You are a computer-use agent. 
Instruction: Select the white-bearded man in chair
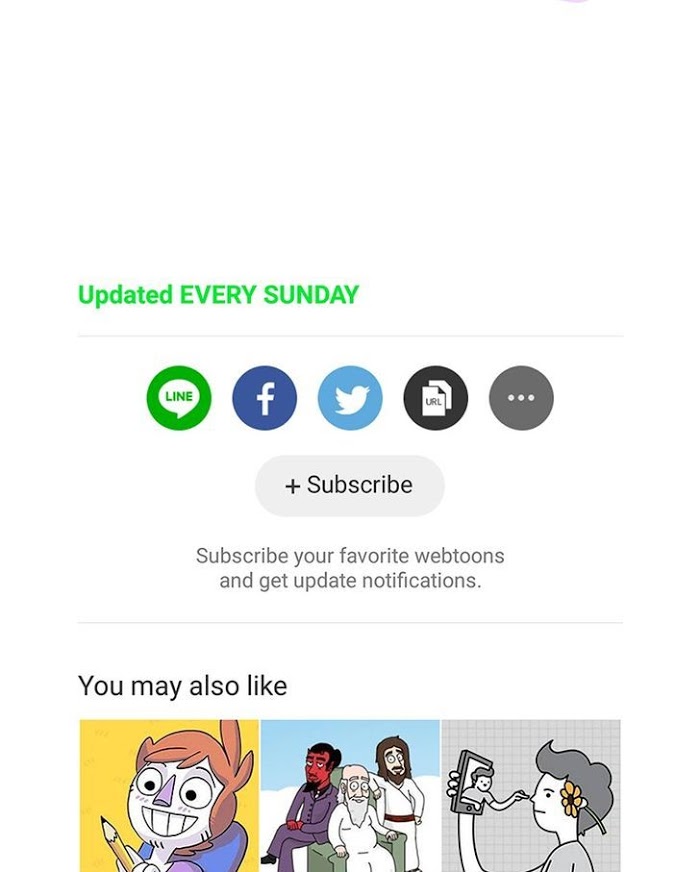[x=358, y=818]
